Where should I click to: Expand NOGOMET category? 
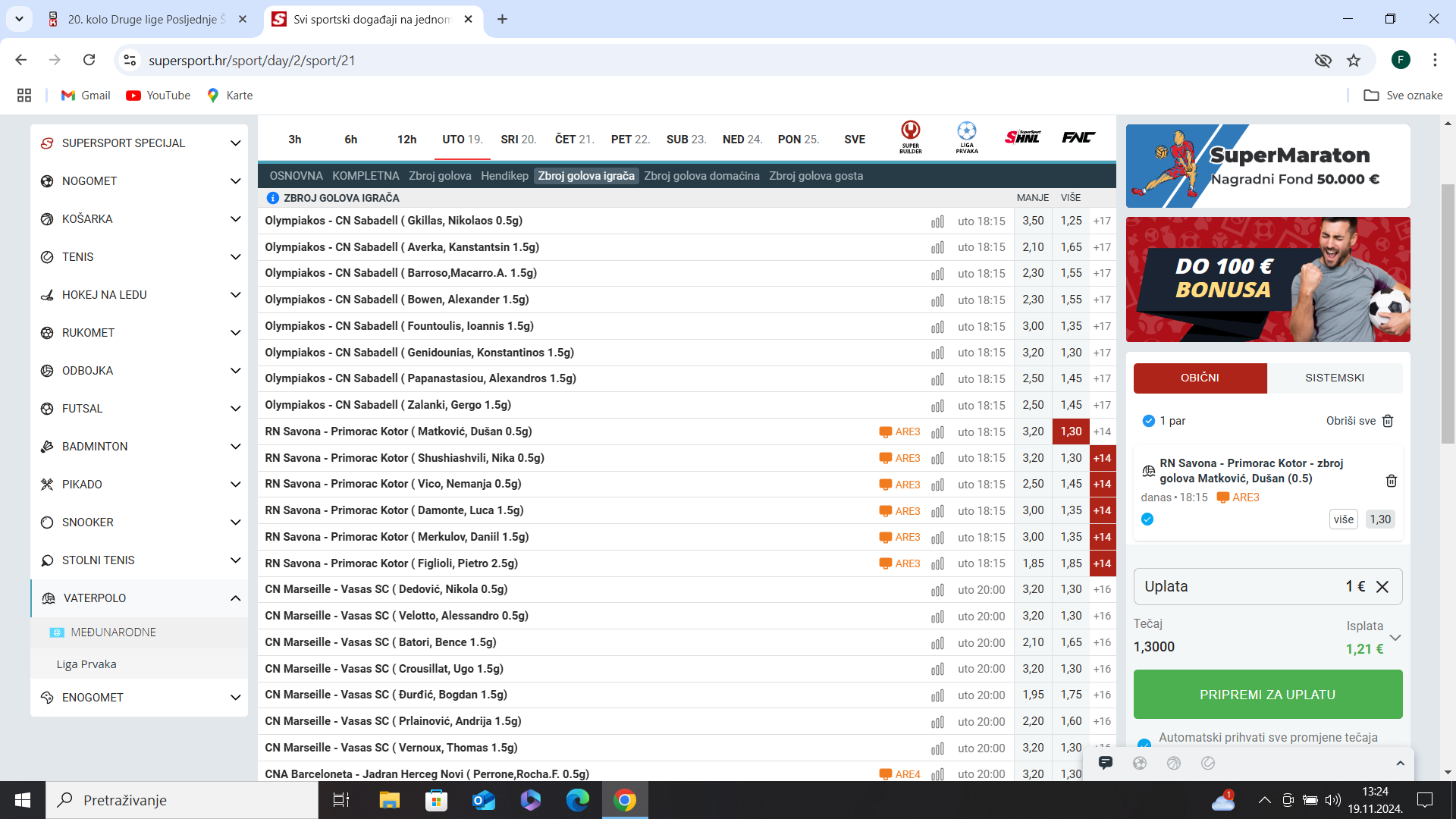pos(140,181)
